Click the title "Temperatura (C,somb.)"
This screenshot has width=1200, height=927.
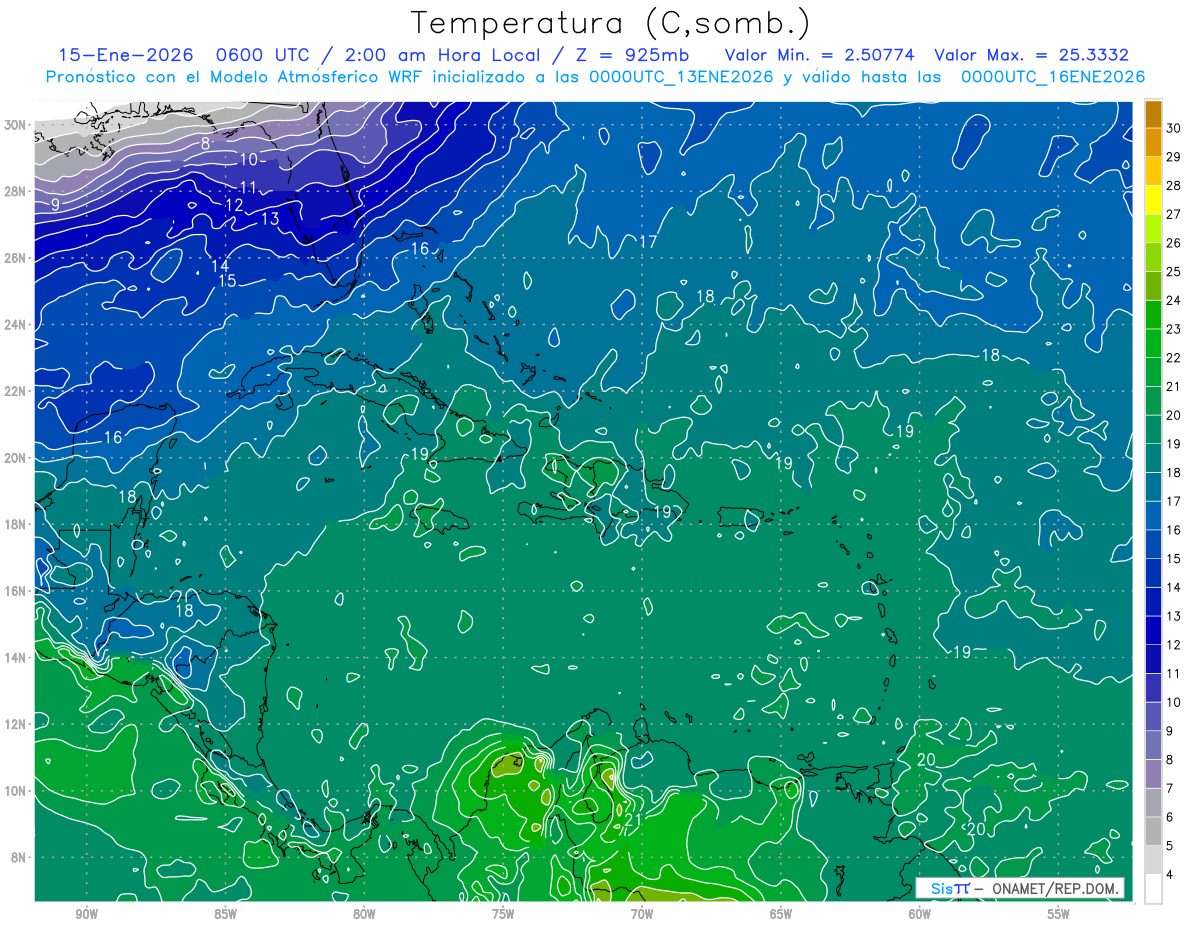tap(611, 23)
